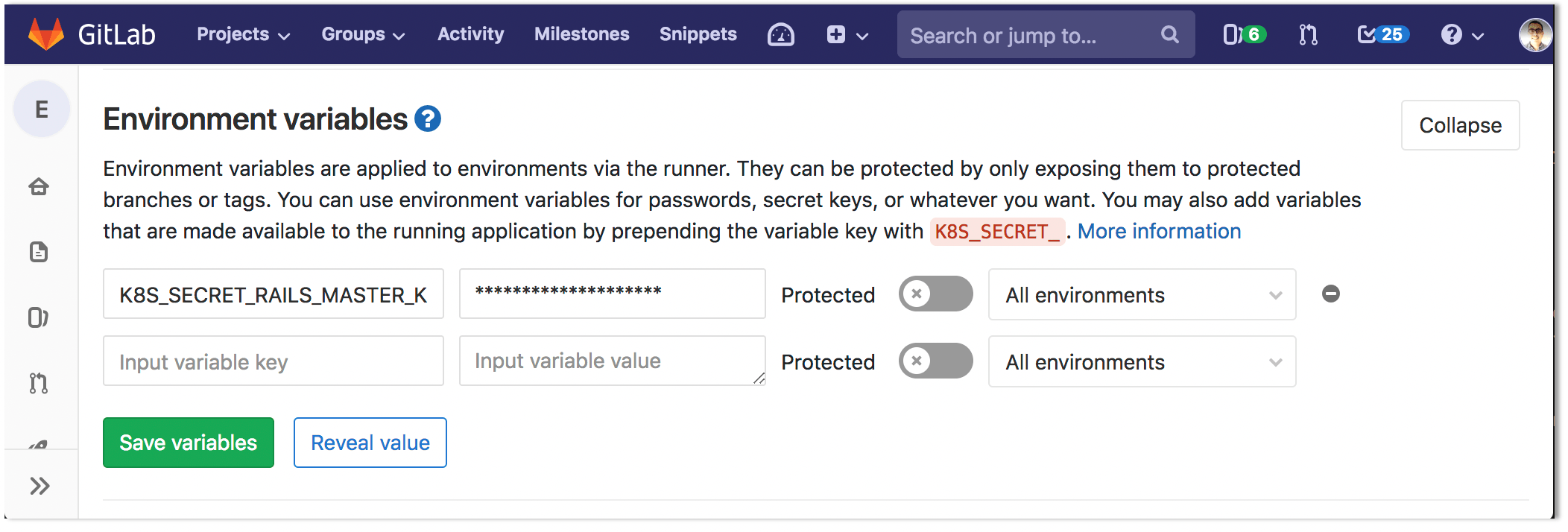The image size is (1568, 532).
Task: Follow the More information link
Action: [1159, 231]
